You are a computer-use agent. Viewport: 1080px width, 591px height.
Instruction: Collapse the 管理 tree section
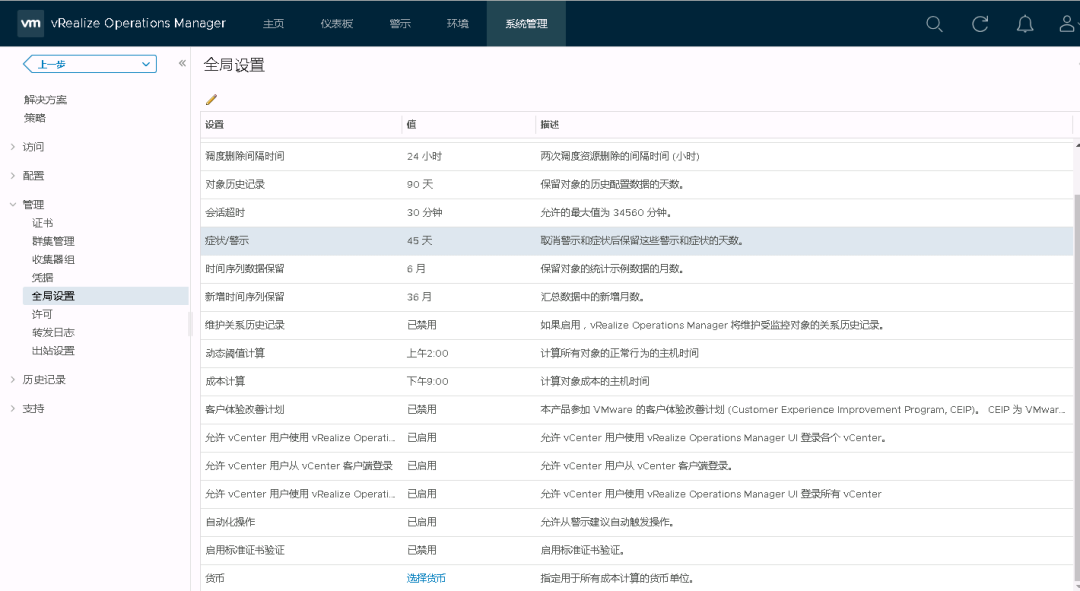pyautogui.click(x=13, y=205)
